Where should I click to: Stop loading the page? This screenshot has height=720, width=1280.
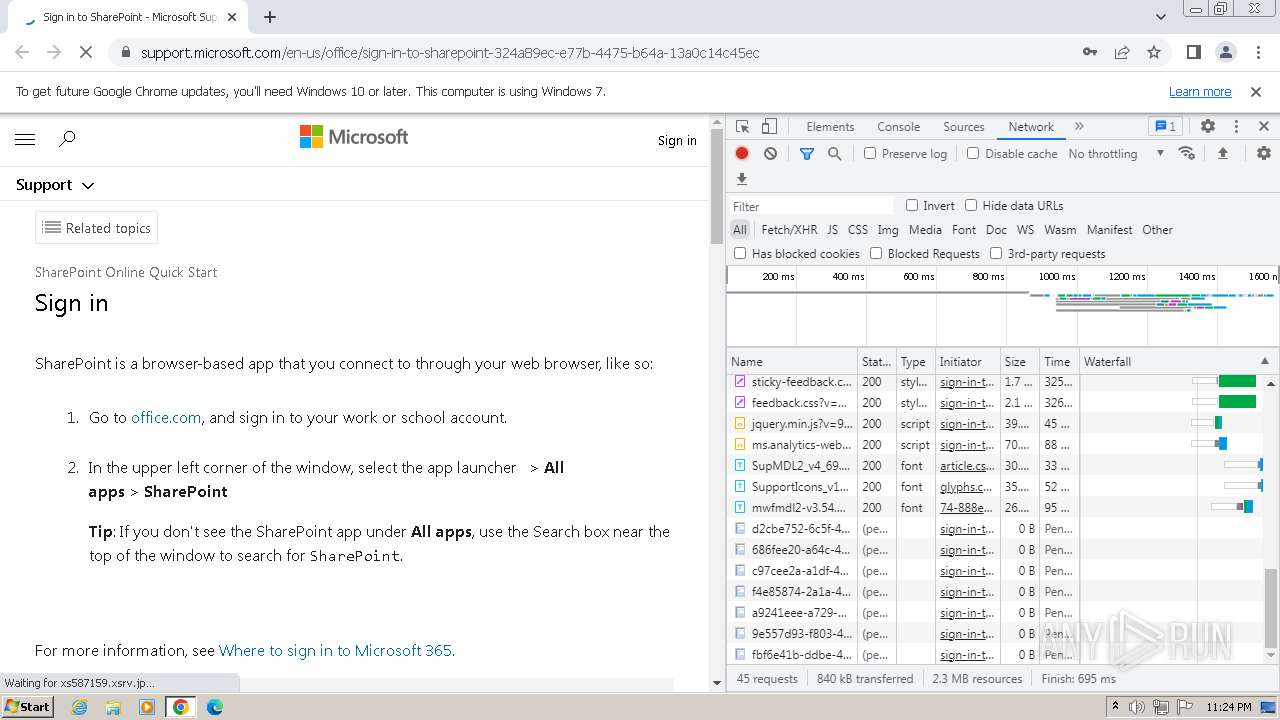pyautogui.click(x=86, y=53)
